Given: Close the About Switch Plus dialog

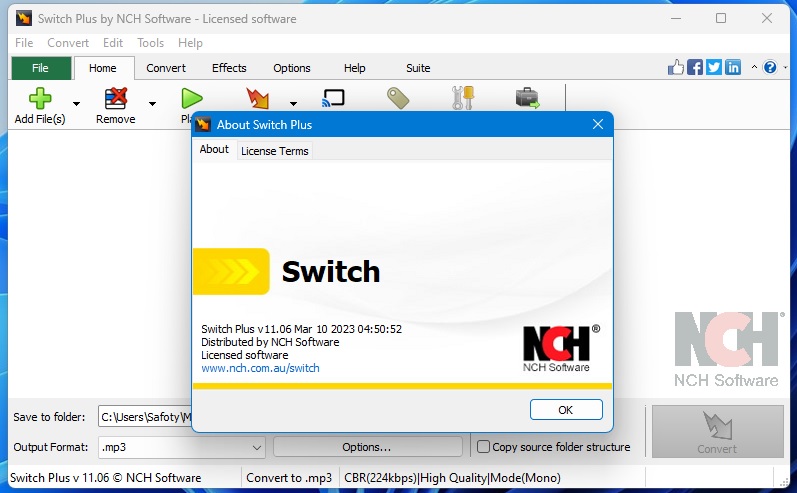Looking at the screenshot, I should tap(598, 124).
